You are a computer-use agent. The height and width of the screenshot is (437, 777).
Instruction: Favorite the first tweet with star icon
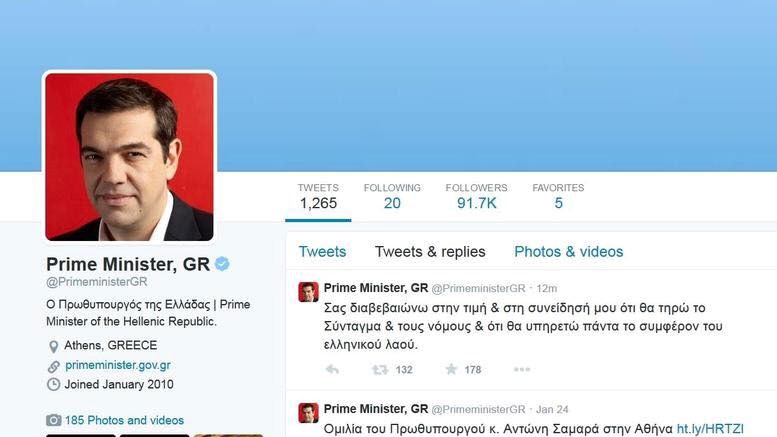(x=451, y=369)
